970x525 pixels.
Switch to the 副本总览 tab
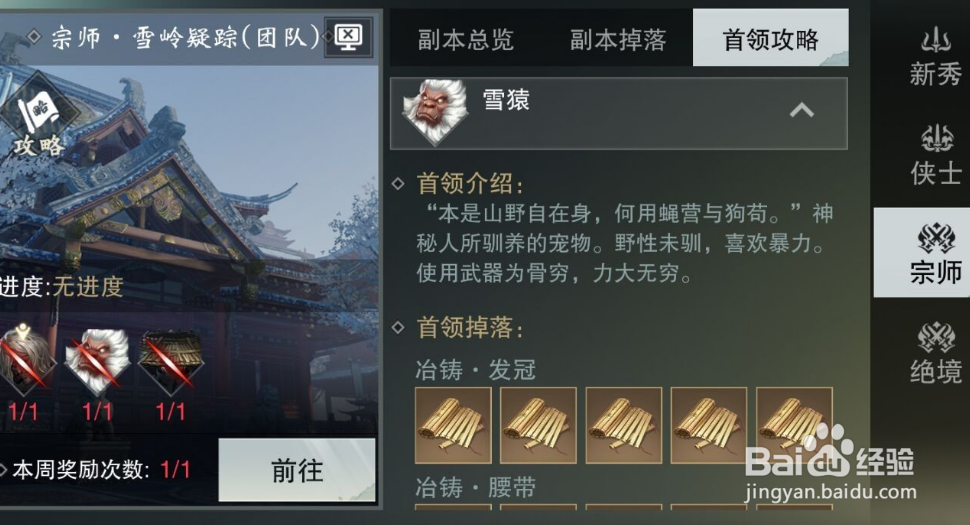click(465, 40)
